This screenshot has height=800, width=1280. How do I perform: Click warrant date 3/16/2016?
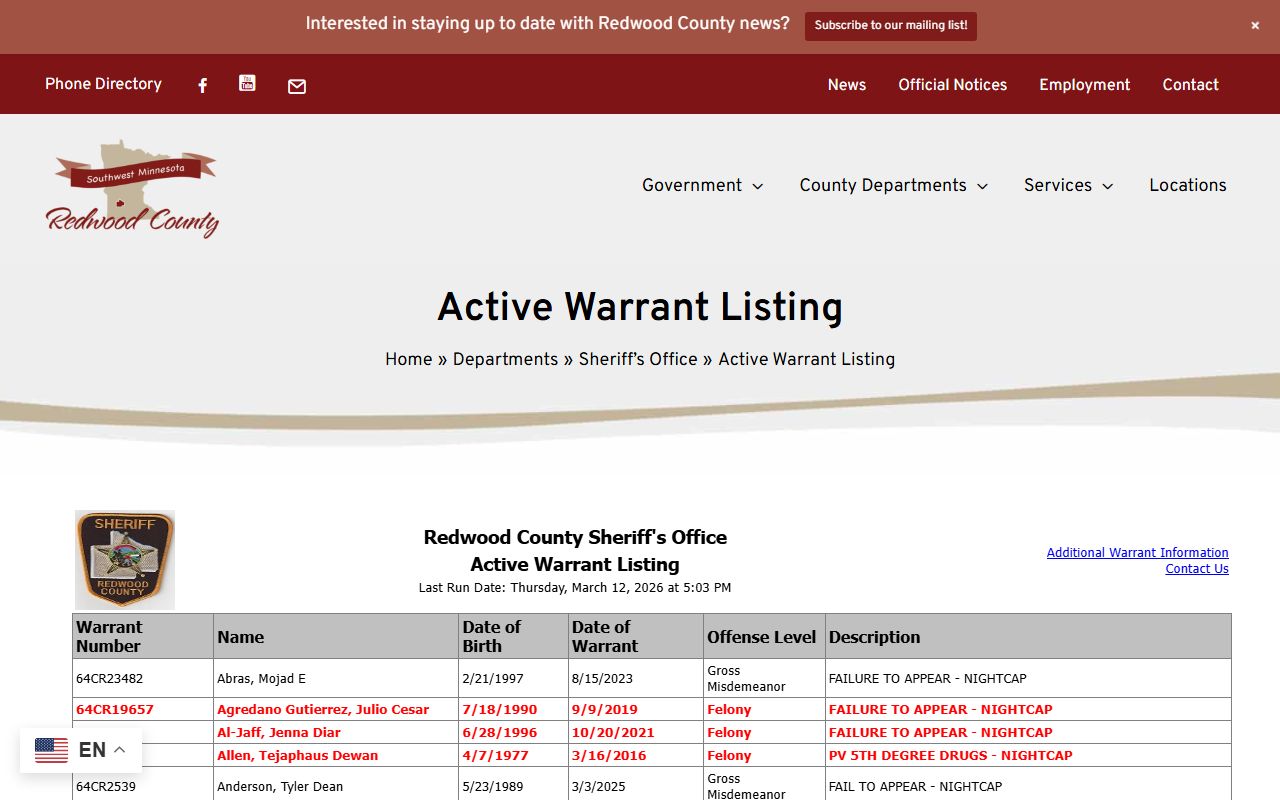point(609,756)
